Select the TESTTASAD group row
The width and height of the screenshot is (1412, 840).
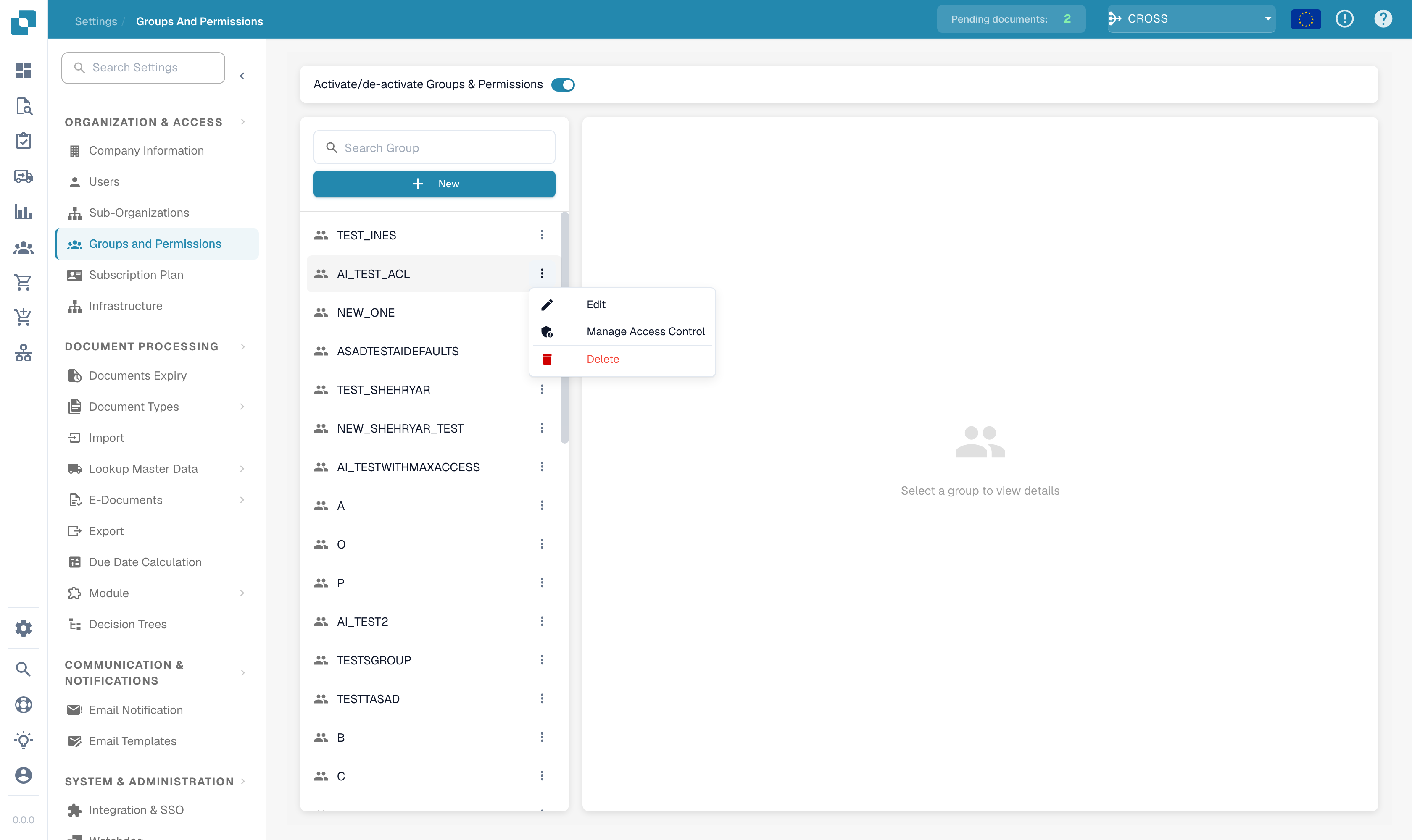(433, 698)
